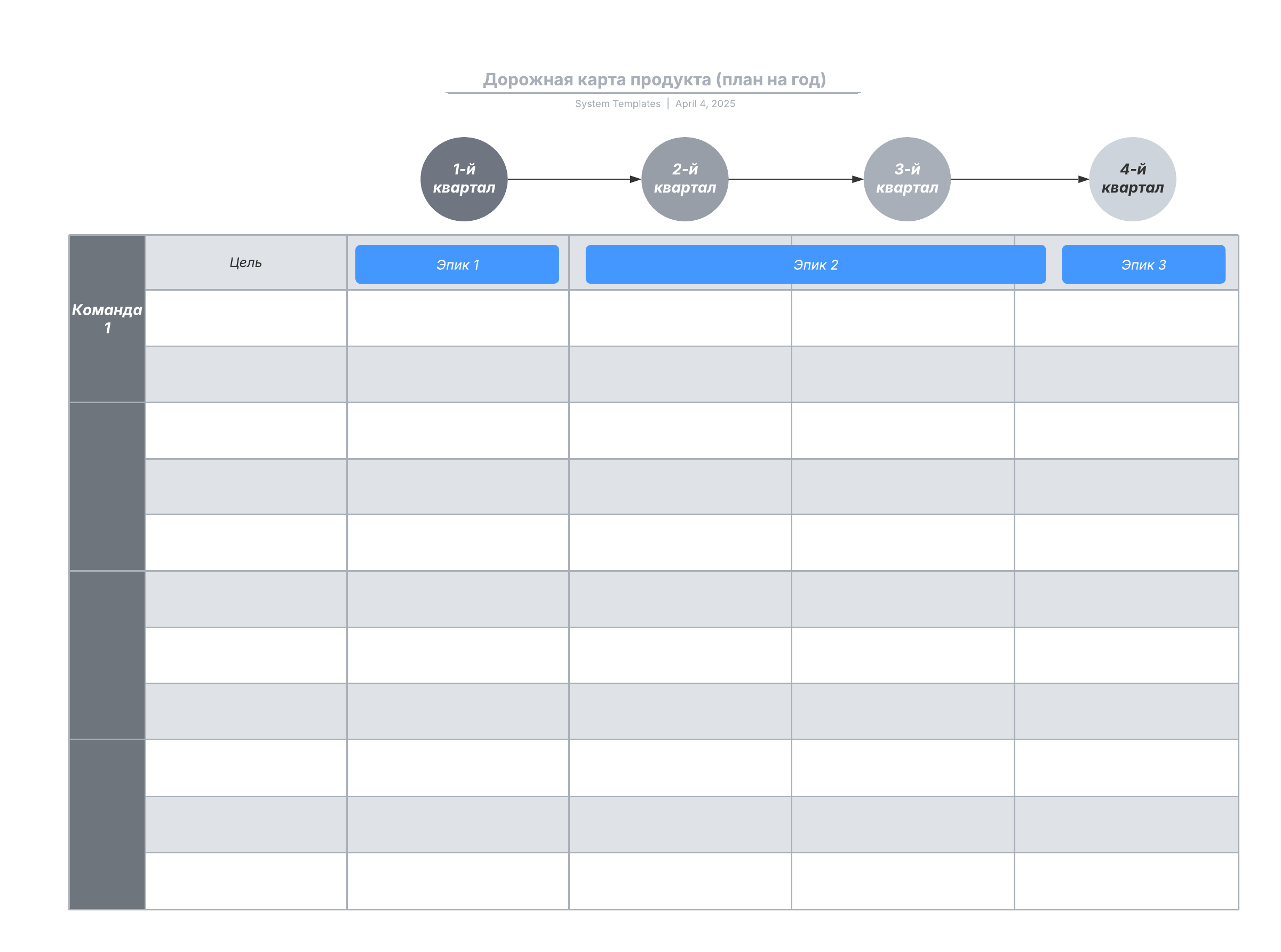Image resolution: width=1281 pixels, height=952 pixels.
Task: Select second dark team header below Команда 1
Action: pos(107,486)
